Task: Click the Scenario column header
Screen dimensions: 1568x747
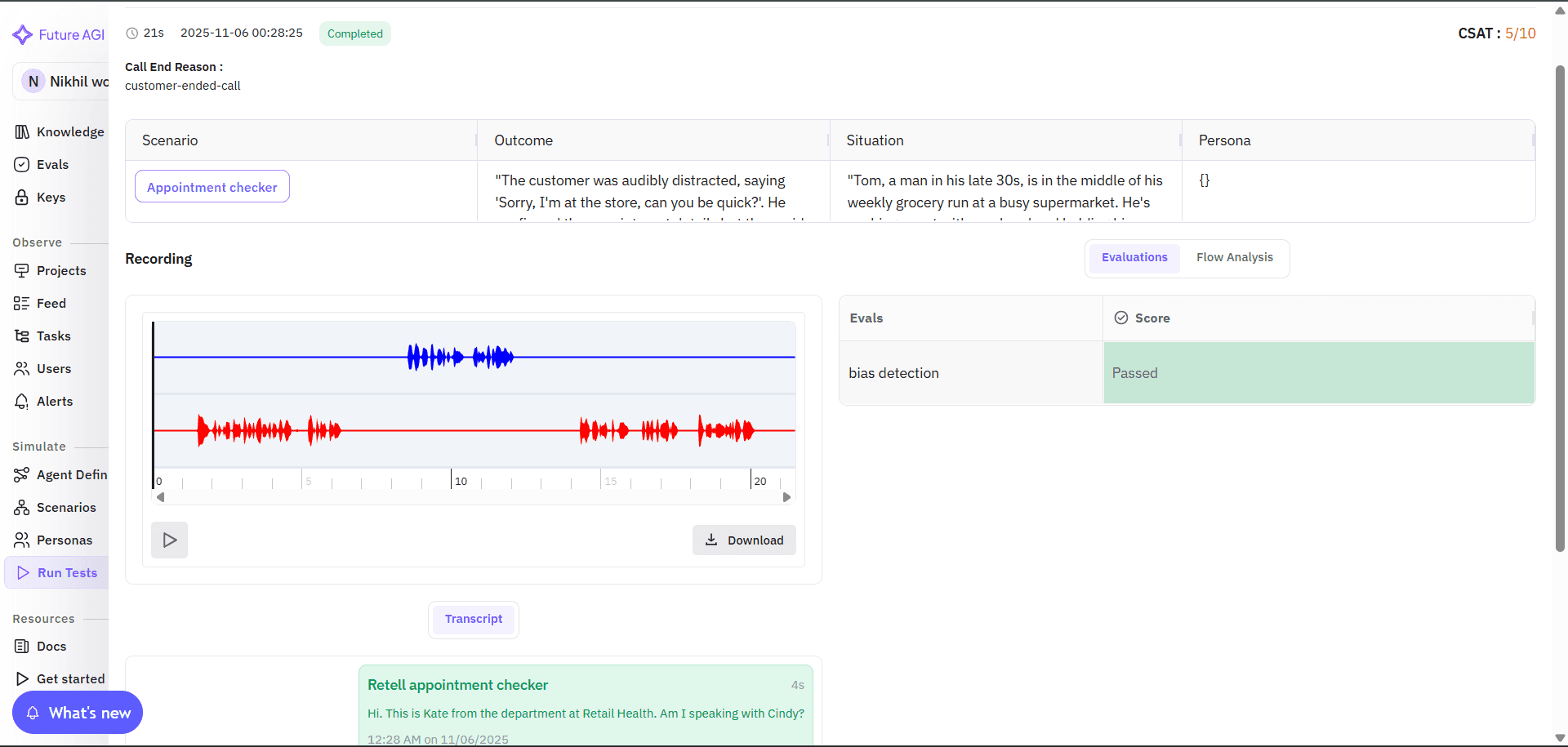Action: 301,140
